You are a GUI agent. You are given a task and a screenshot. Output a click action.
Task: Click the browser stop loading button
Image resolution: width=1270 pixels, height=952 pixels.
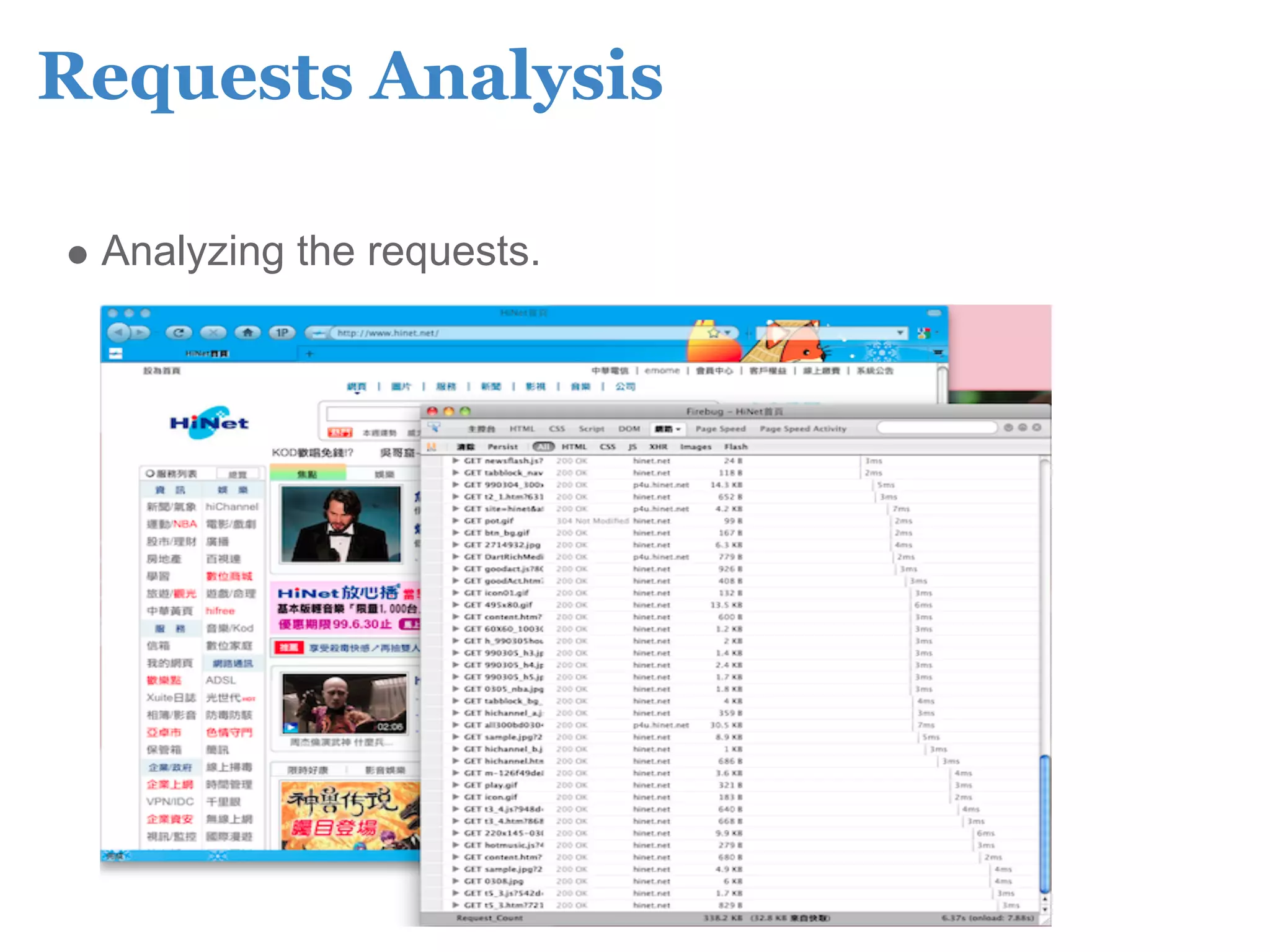tap(213, 333)
